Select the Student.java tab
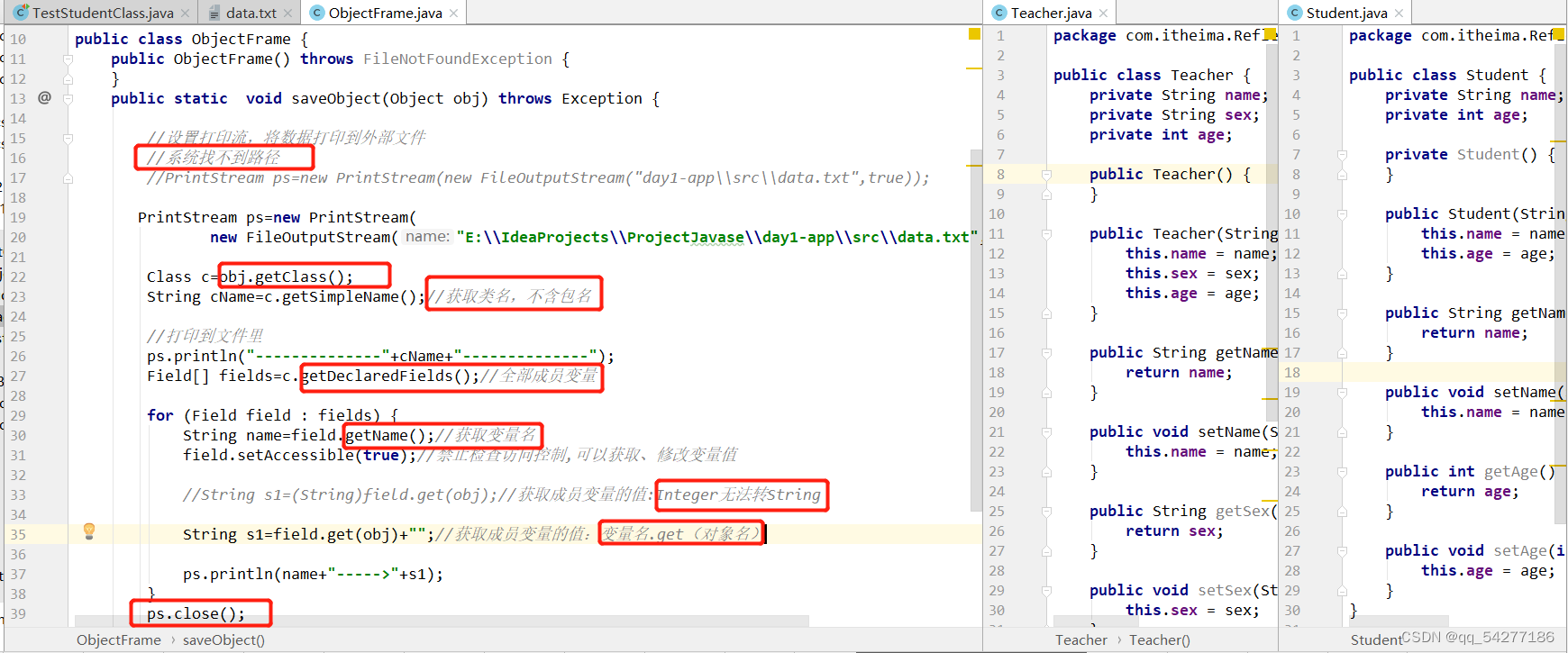 click(1346, 13)
